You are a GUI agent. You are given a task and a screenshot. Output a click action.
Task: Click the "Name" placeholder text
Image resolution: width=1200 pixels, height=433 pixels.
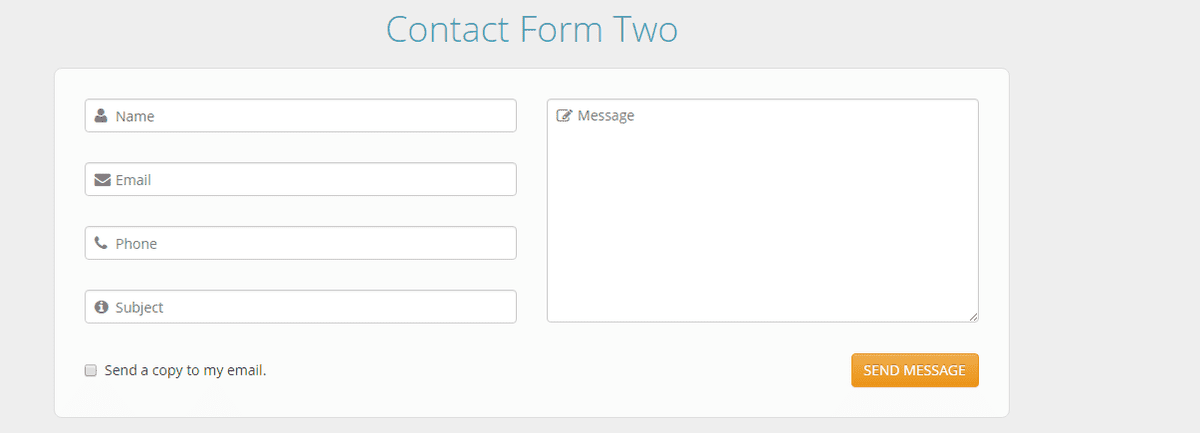point(135,116)
